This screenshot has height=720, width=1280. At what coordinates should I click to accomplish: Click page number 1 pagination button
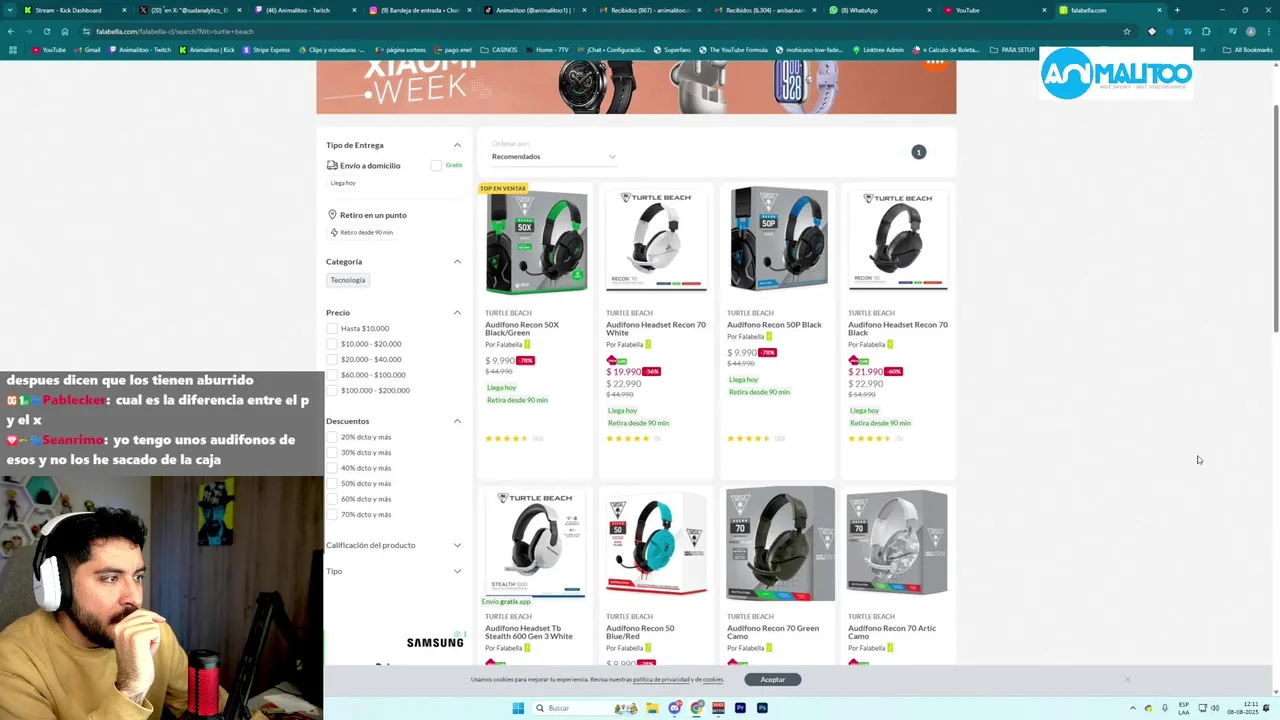[x=919, y=152]
